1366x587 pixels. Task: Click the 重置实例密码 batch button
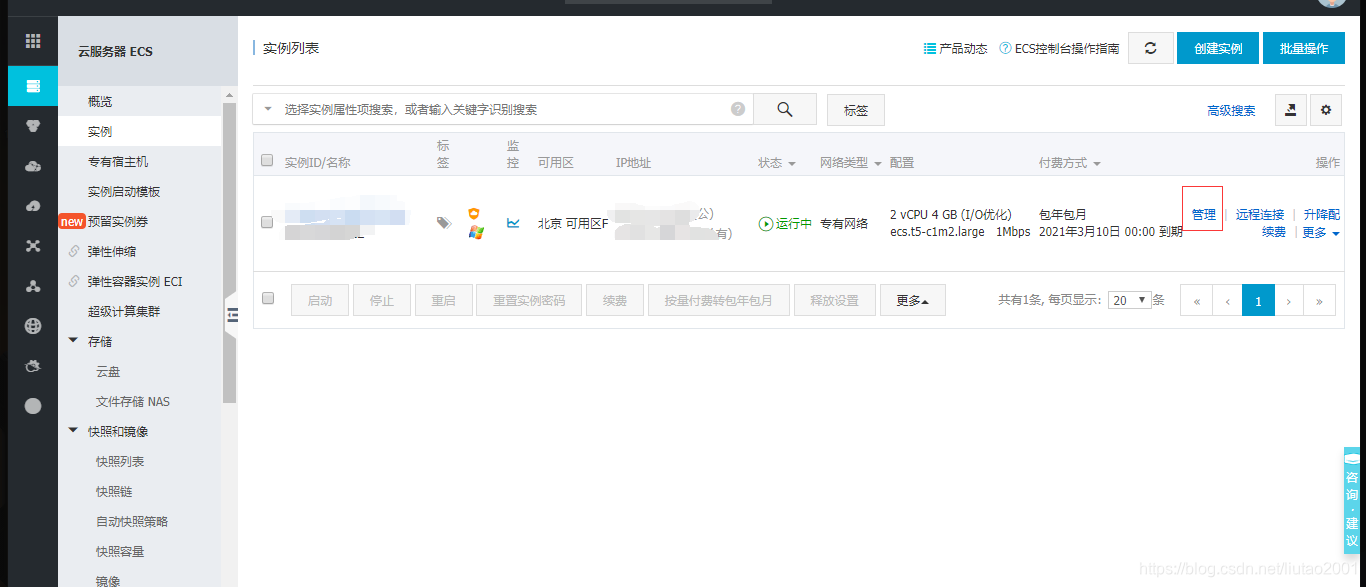(529, 300)
